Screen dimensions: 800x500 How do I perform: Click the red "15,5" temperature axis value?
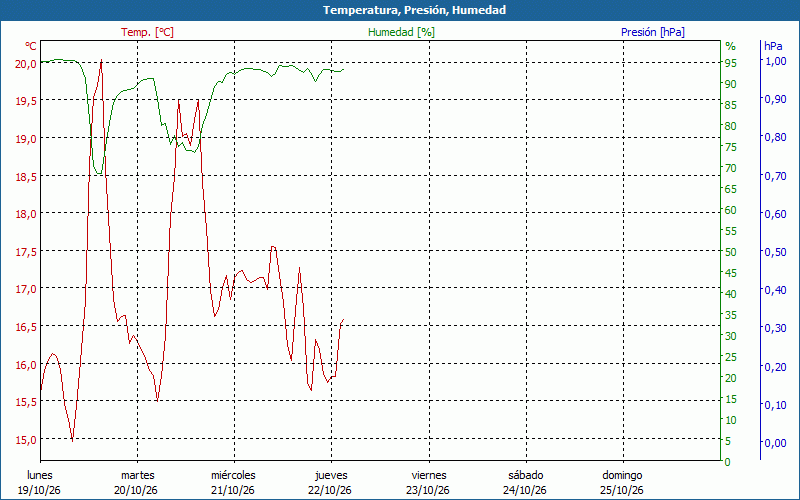26,402
